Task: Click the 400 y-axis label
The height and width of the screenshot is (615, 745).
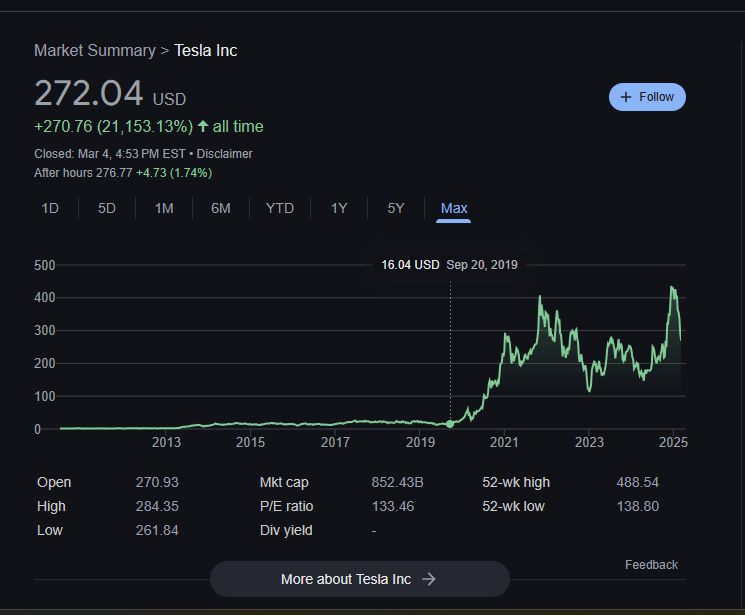Action: (45, 298)
